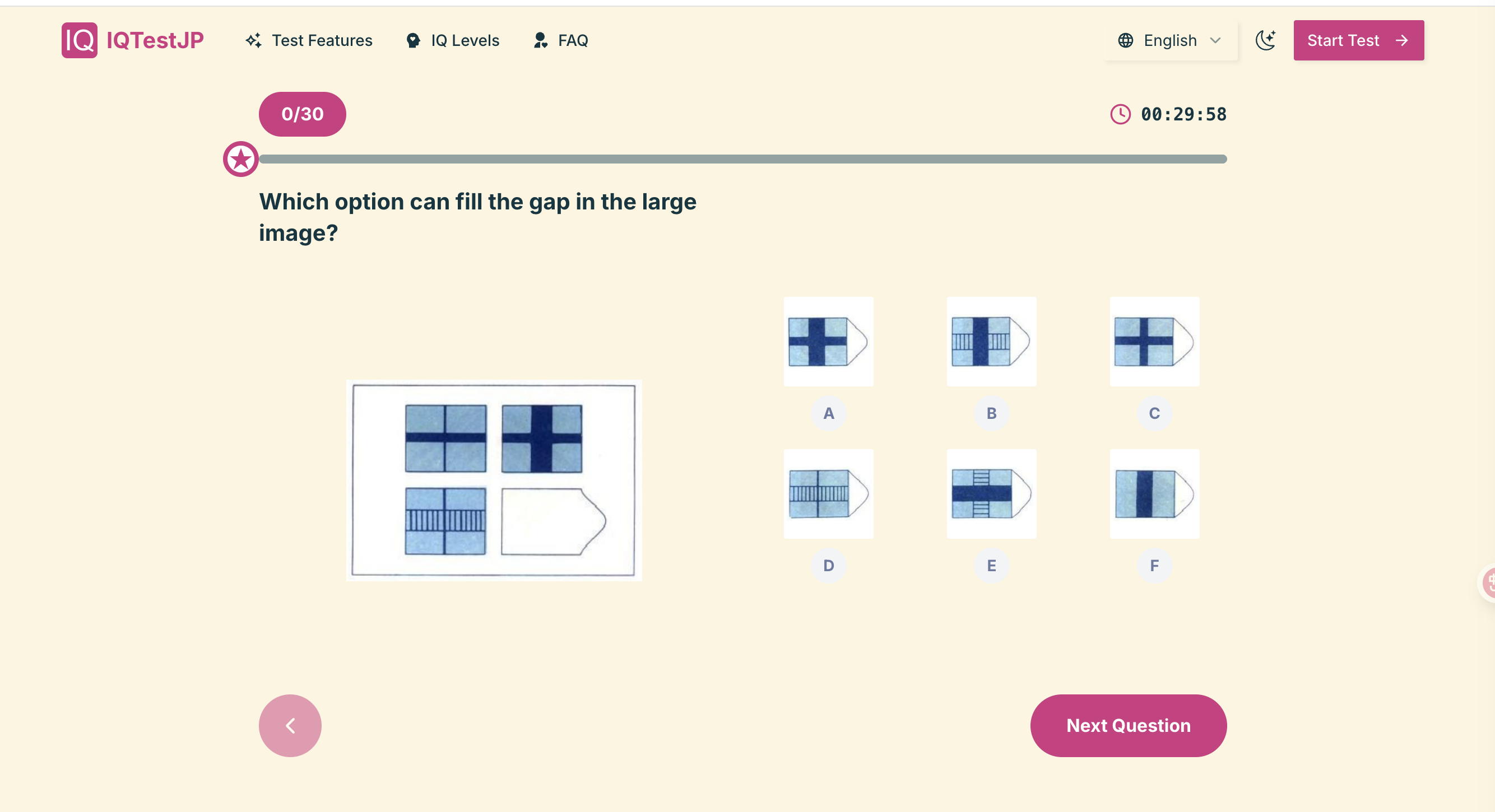Screen dimensions: 1495x812
Task: Click the IQTestJP logo icon
Action: click(80, 40)
